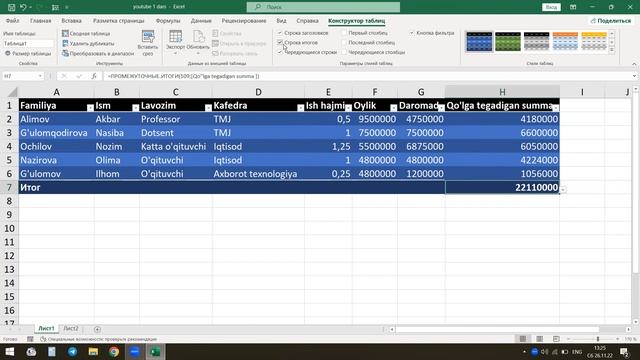The width and height of the screenshot is (640, 360).
Task: Select column H header
Action: tap(502, 92)
